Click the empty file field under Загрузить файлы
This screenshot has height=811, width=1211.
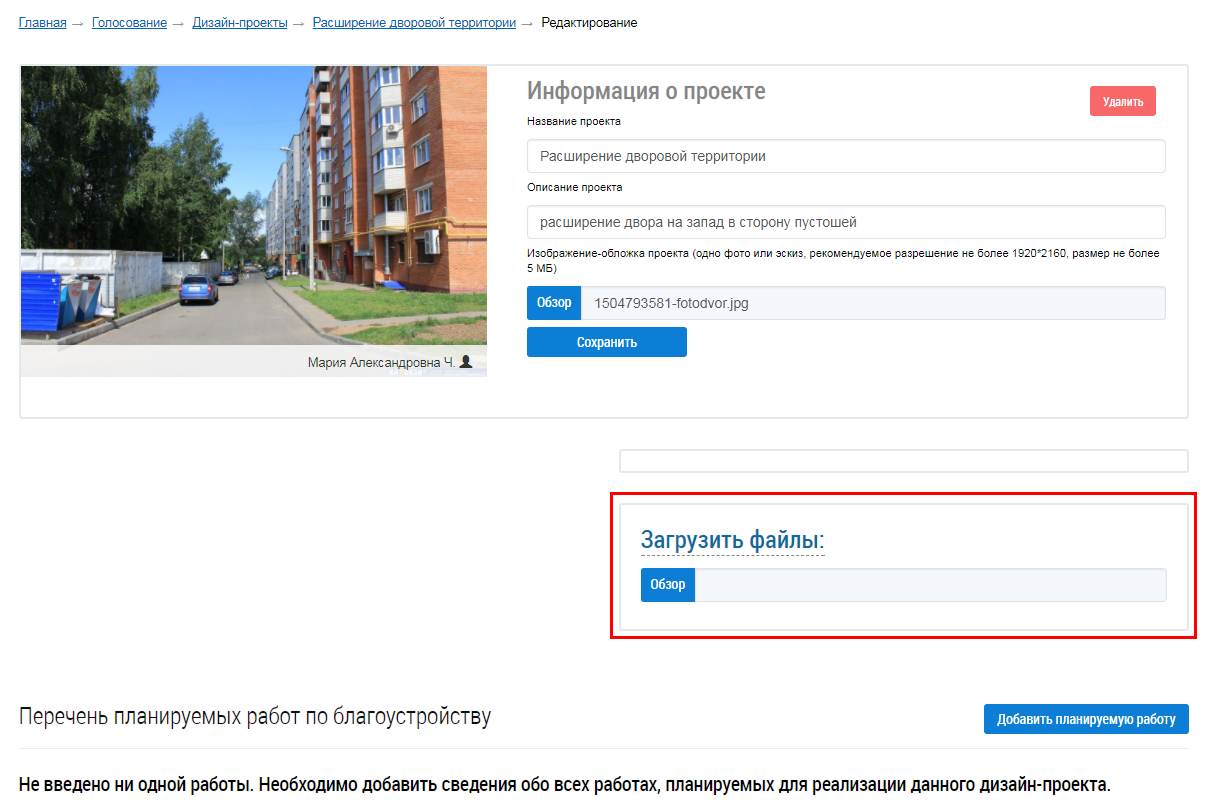(x=930, y=585)
